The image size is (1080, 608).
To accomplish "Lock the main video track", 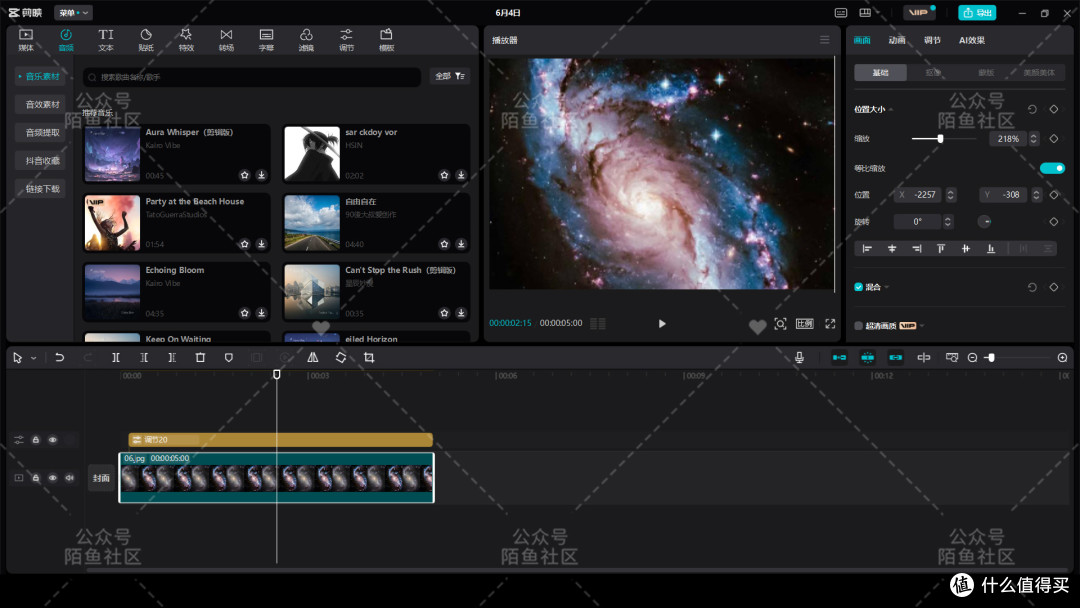I will (x=36, y=478).
